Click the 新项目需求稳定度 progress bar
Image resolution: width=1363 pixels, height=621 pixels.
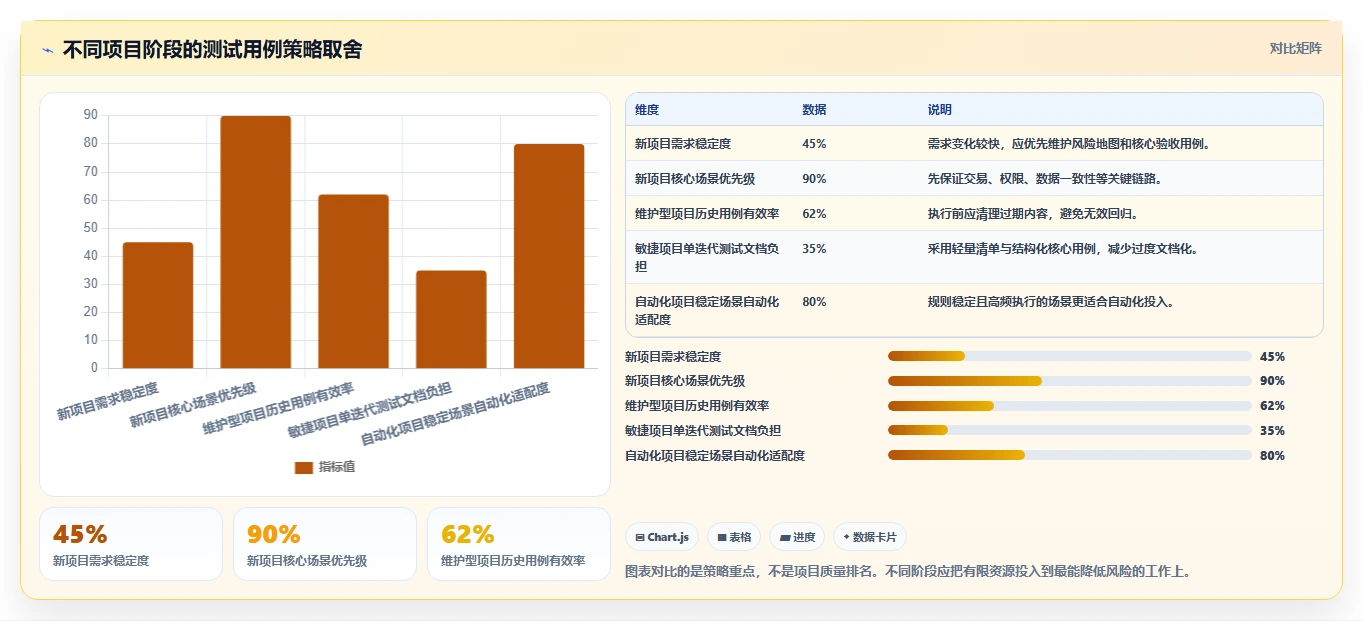tap(1069, 356)
